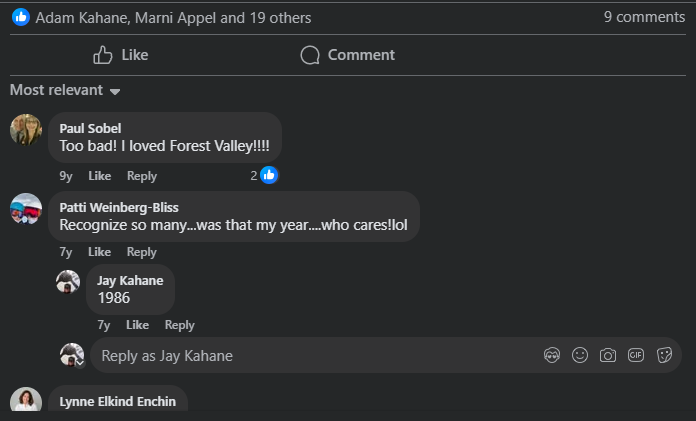Open the emoji picker in reply box
Screen dimensions: 696x421
(x=579, y=355)
